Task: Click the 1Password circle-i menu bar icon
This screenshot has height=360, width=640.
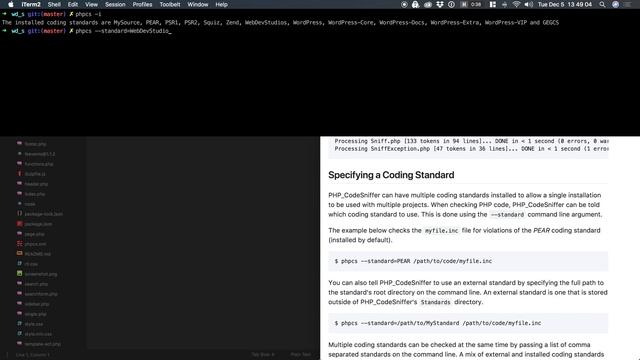Action: 451,4
